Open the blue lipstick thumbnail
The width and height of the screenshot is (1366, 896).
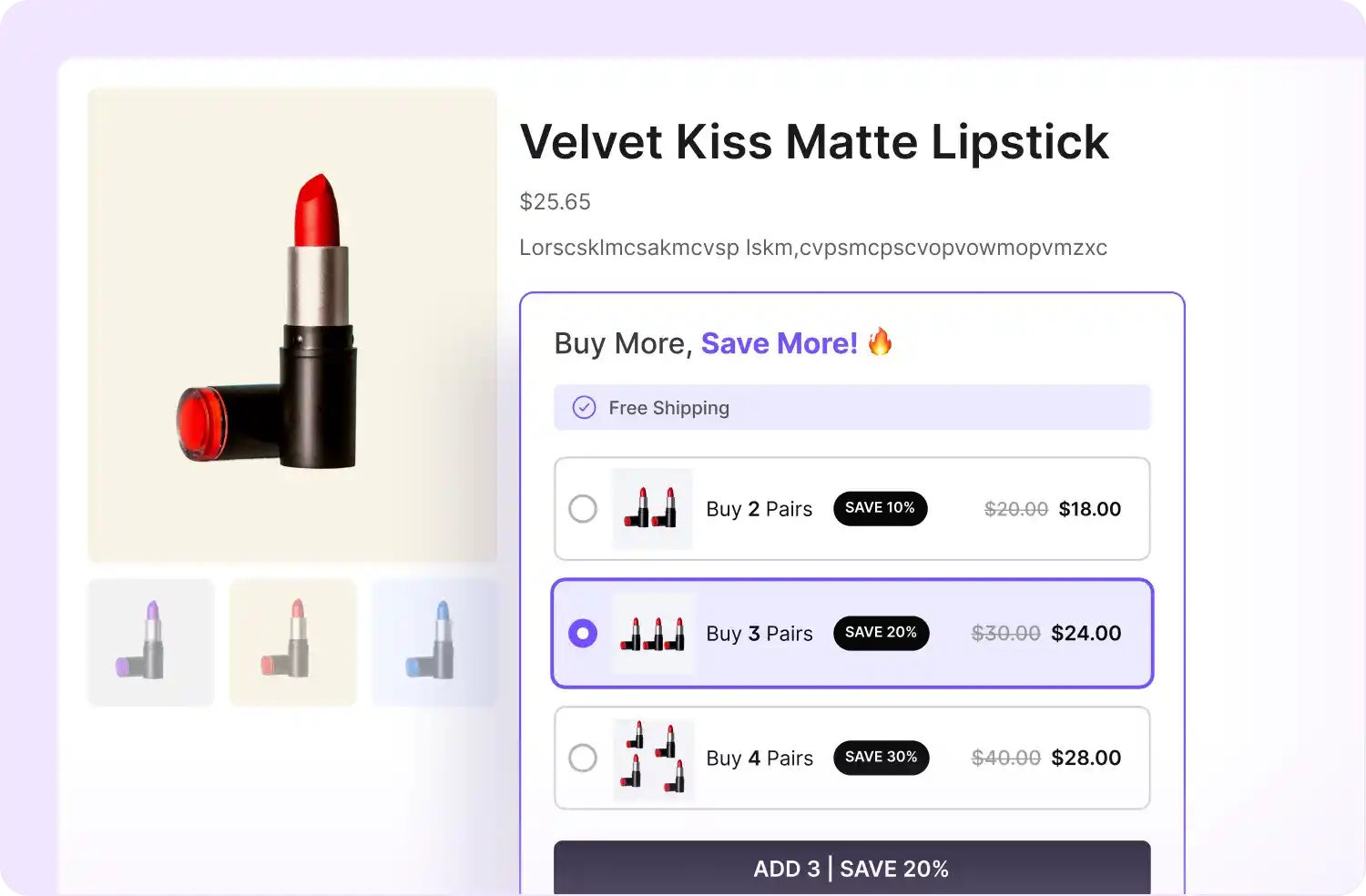pos(434,642)
